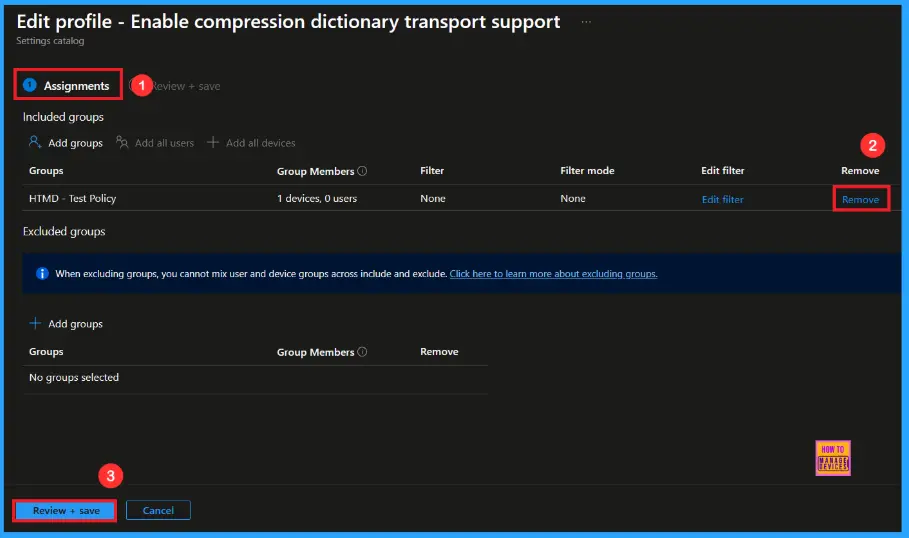Viewport: 909px width, 538px height.
Task: Click the Included groups heading
Action: point(63,117)
